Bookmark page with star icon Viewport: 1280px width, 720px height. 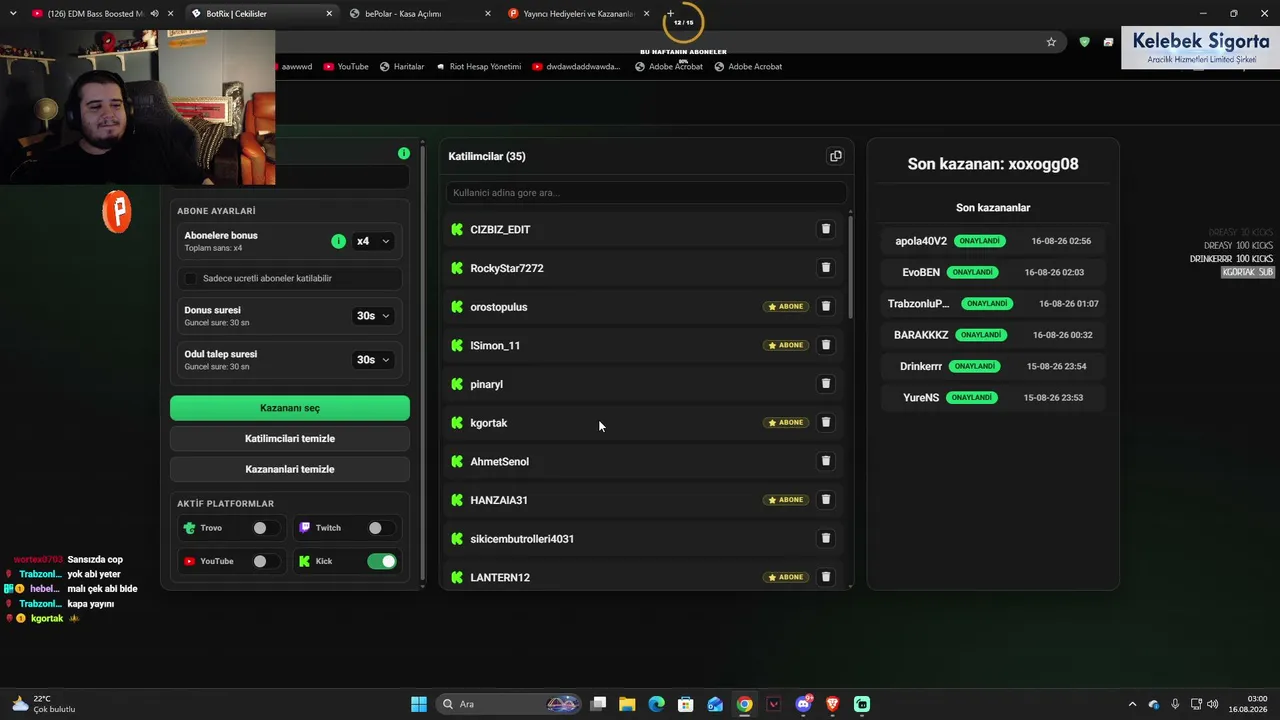point(1051,42)
